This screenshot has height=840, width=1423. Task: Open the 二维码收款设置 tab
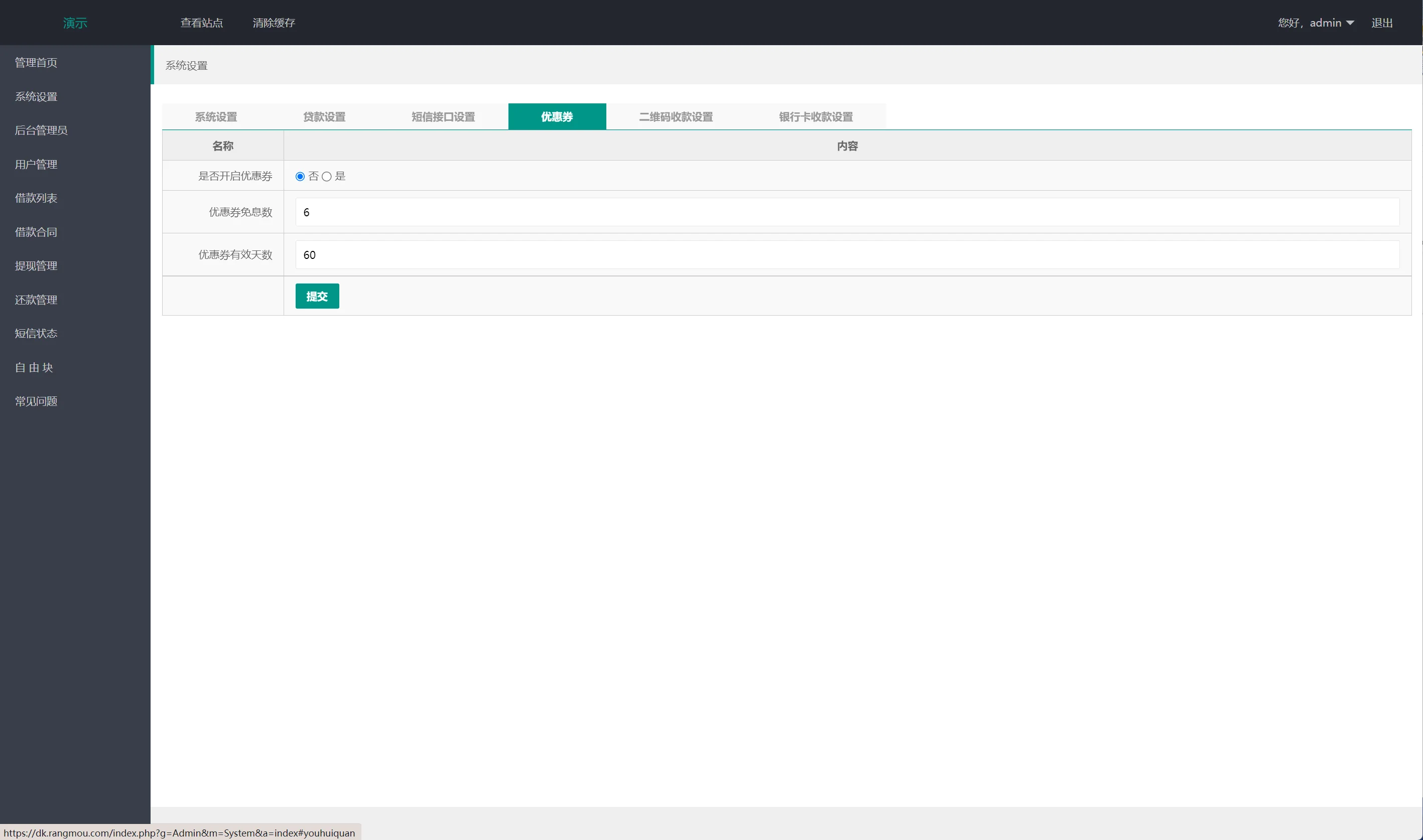tap(676, 116)
